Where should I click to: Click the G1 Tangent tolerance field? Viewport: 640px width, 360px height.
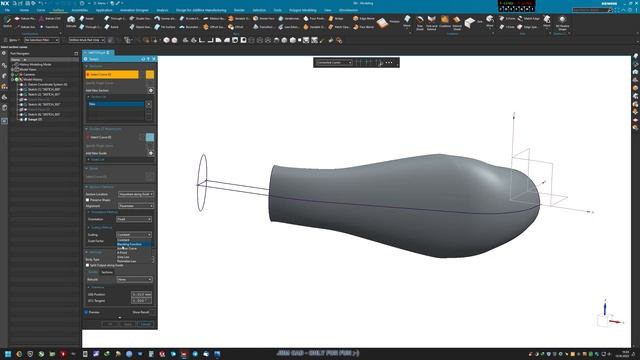point(141,301)
